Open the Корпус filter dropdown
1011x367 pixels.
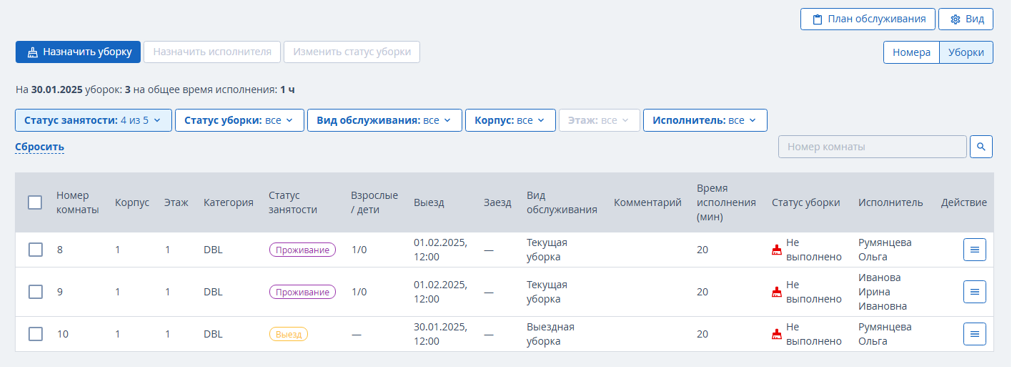510,121
